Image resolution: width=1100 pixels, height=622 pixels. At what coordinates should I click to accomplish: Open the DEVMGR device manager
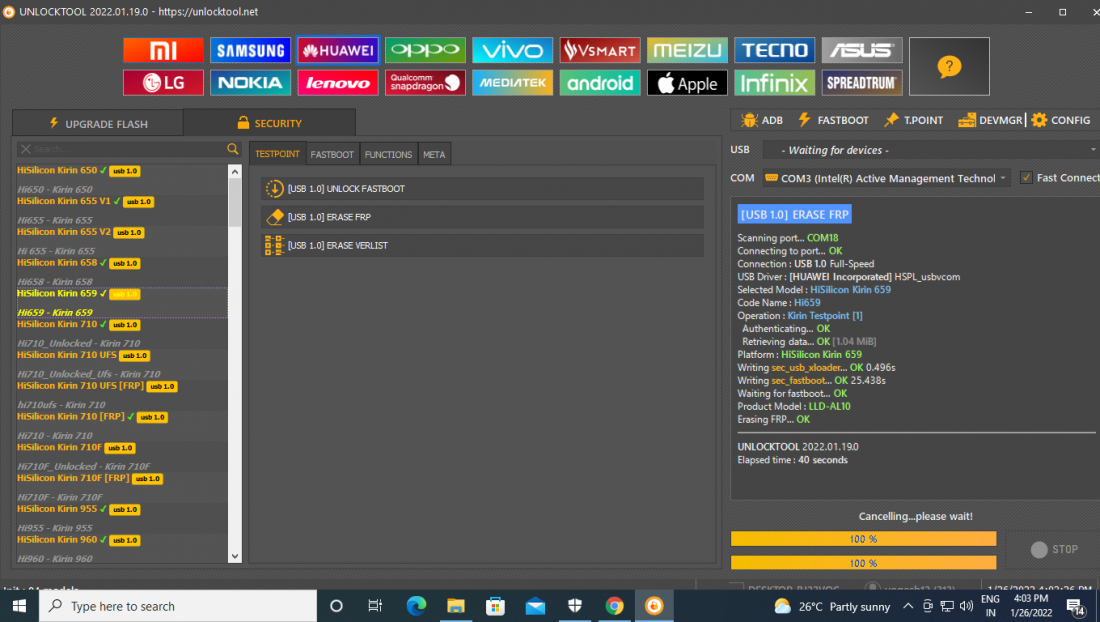point(991,121)
